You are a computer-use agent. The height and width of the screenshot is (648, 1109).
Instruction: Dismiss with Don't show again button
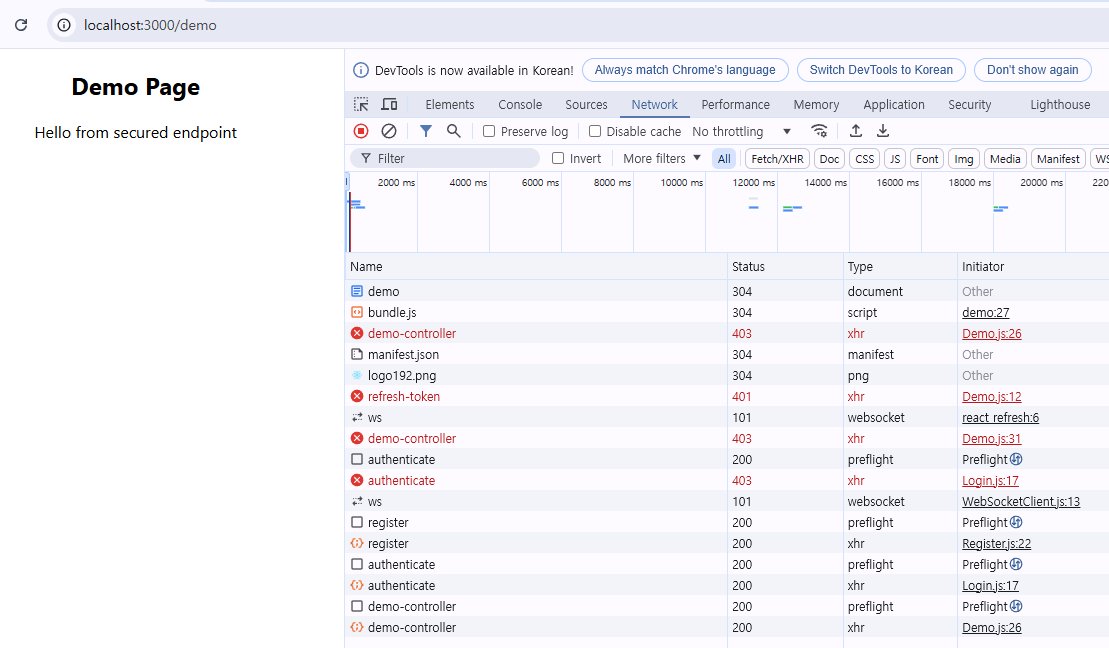(1033, 70)
